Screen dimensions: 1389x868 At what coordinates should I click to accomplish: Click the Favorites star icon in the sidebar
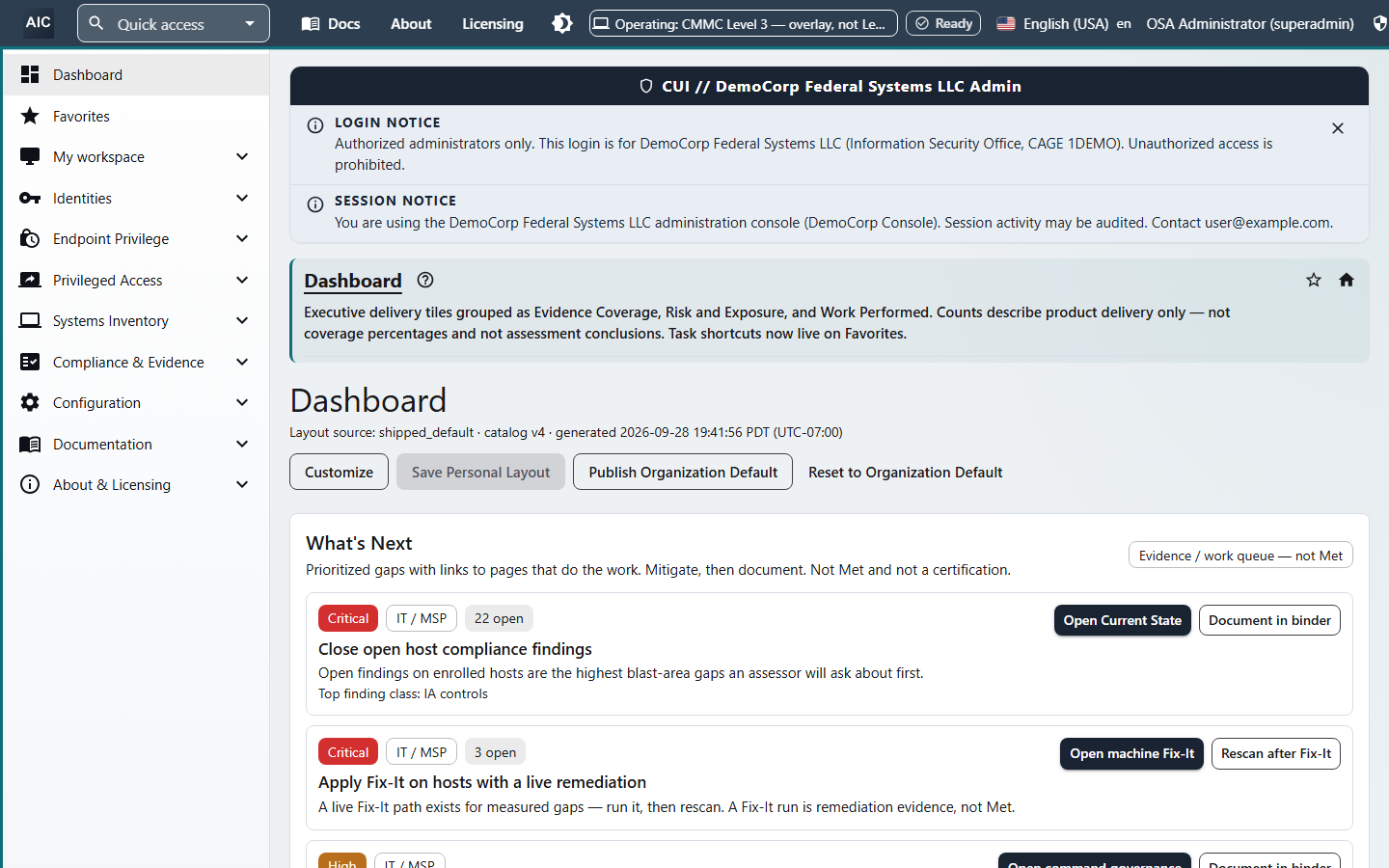pos(30,116)
